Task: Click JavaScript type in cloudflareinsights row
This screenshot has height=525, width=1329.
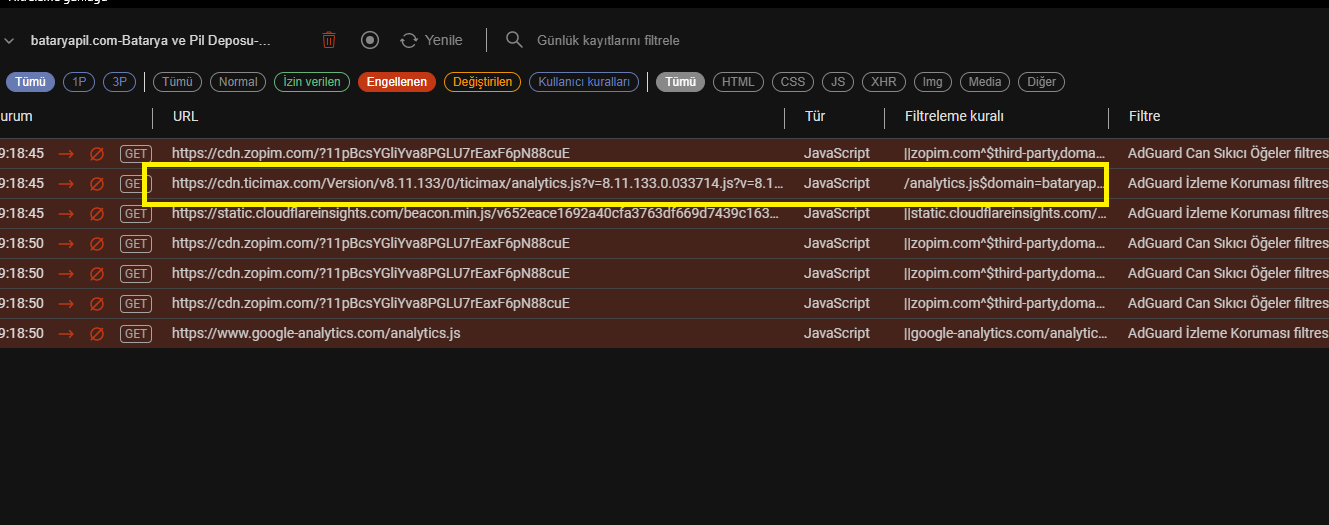Action: [837, 214]
